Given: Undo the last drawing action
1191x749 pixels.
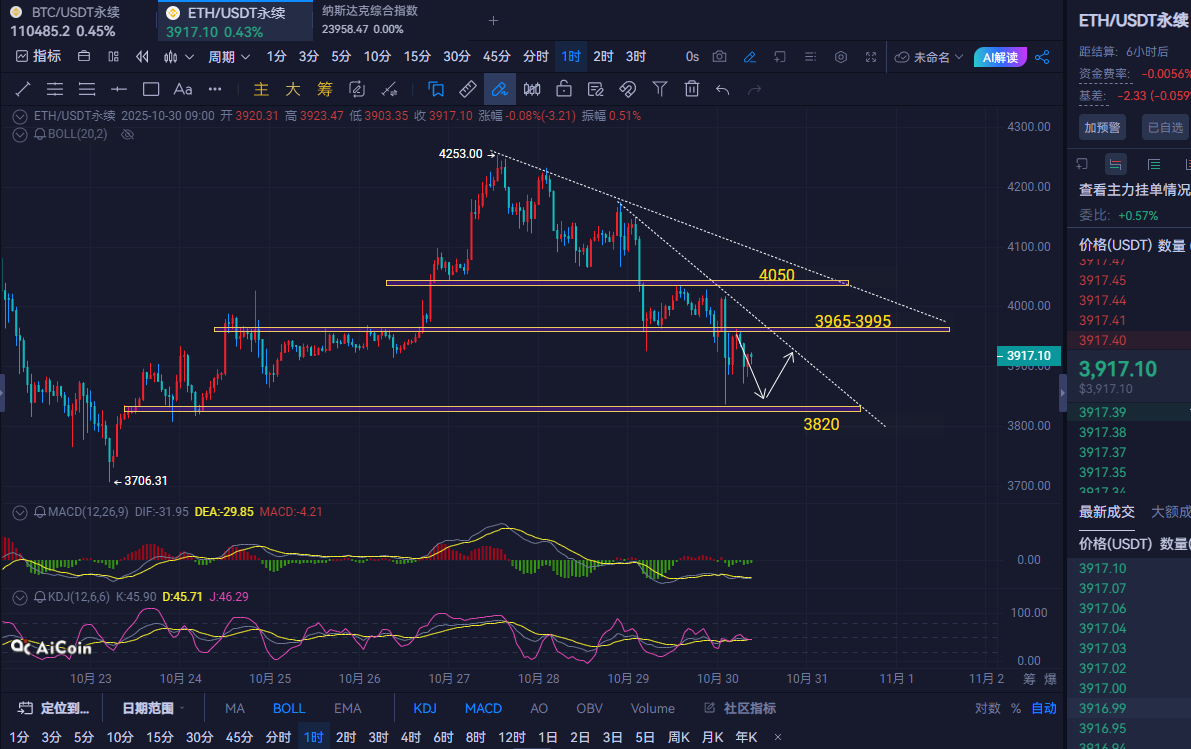Looking at the screenshot, I should point(723,89).
